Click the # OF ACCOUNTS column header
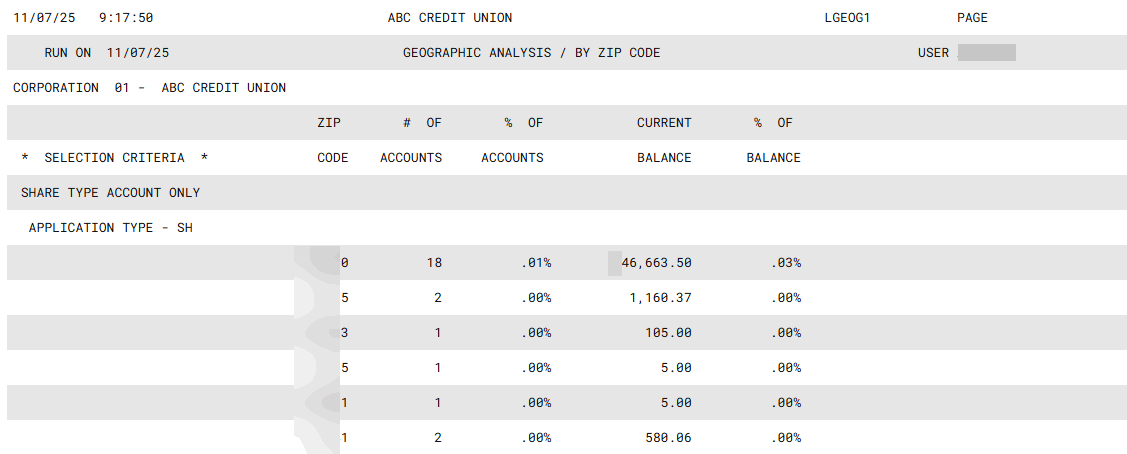 [x=411, y=140]
